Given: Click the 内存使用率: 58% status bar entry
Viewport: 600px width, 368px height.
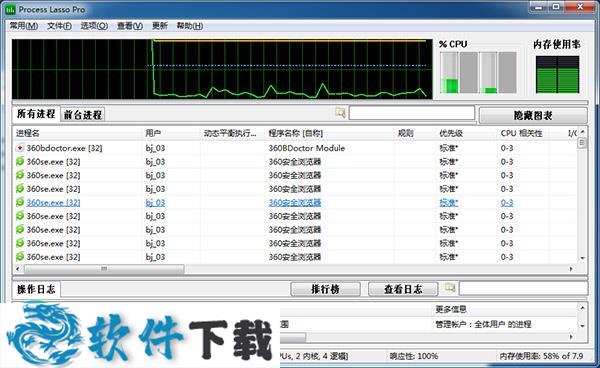Looking at the screenshot, I should tap(541, 356).
